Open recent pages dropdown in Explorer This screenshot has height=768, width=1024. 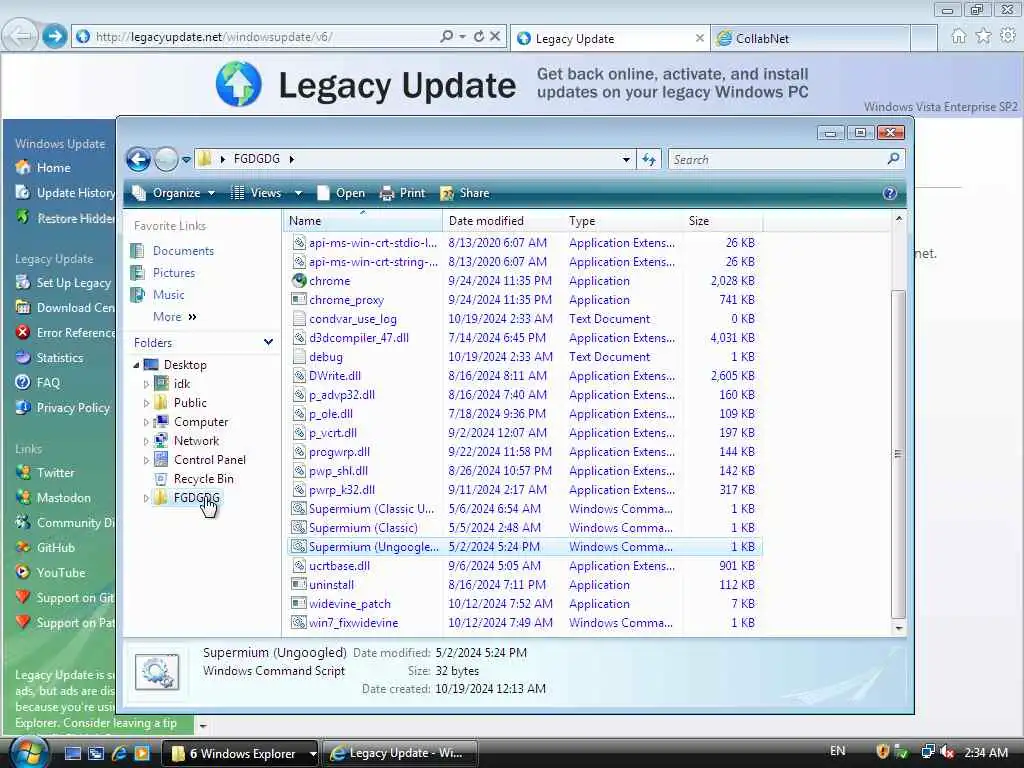click(x=186, y=159)
